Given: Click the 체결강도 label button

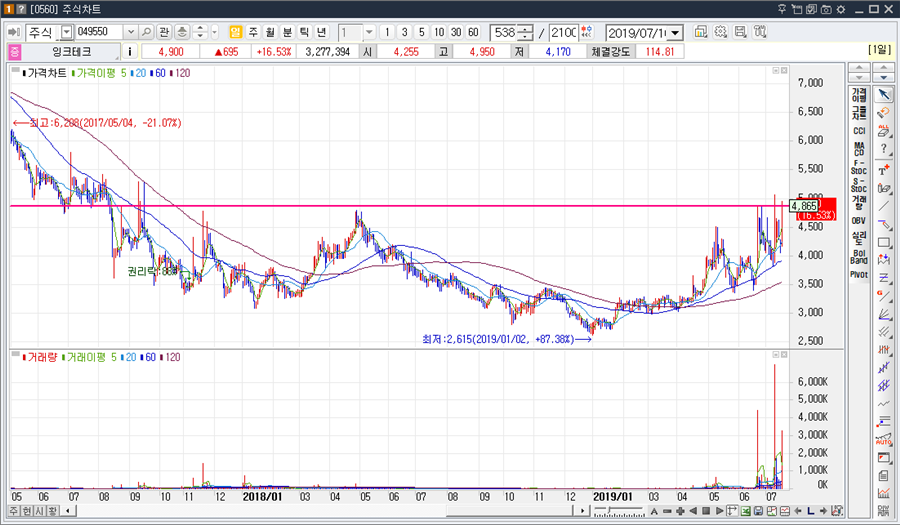Looking at the screenshot, I should click(x=611, y=52).
